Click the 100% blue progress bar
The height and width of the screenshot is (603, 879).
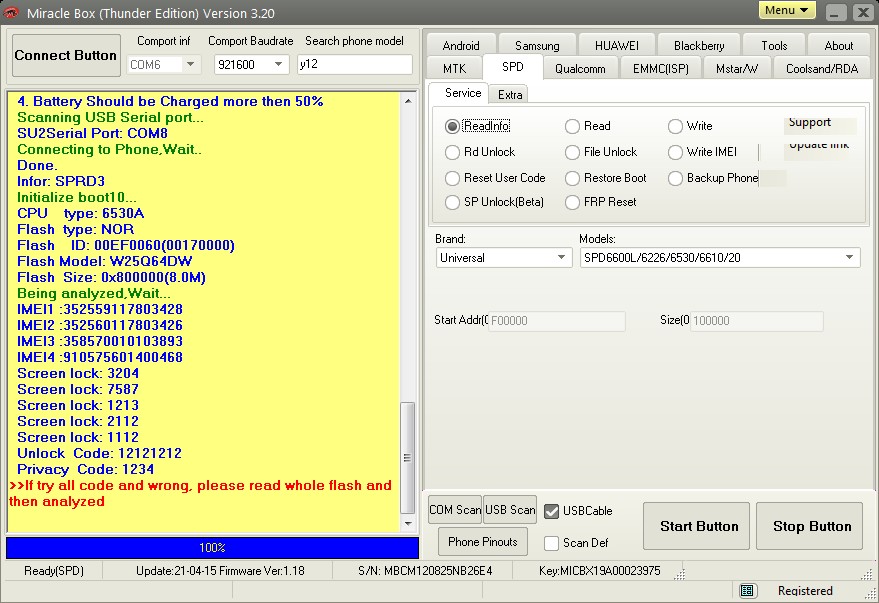click(x=212, y=548)
